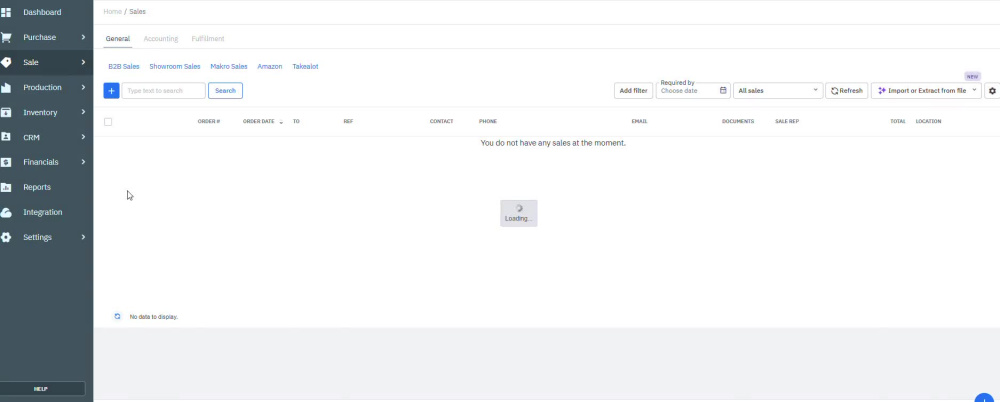Click the table settings gear icon
The image size is (1000, 402).
point(992,91)
